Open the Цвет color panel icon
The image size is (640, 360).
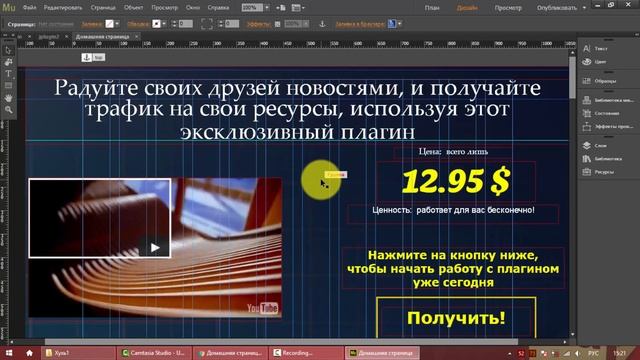click(x=587, y=62)
